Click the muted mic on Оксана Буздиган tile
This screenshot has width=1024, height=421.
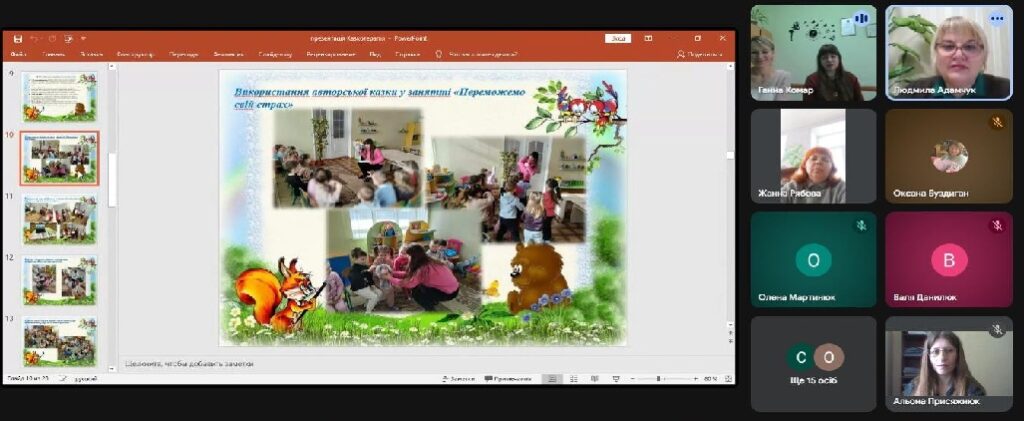pyautogui.click(x=996, y=122)
